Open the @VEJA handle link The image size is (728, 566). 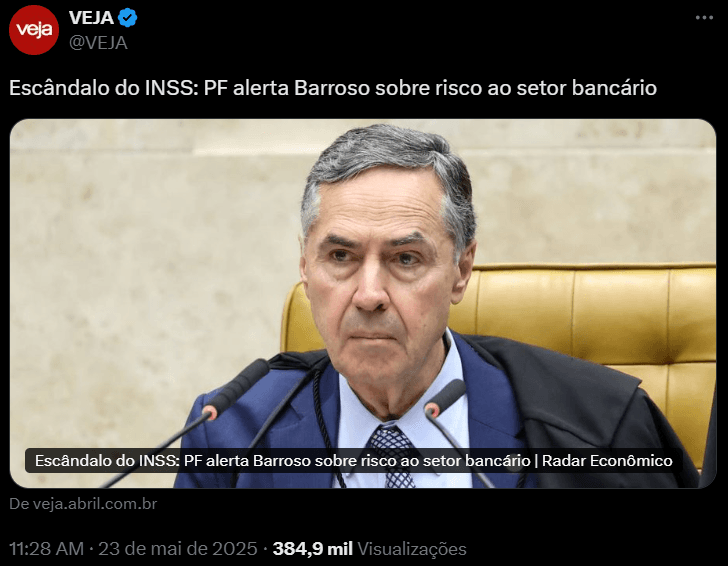[x=98, y=43]
